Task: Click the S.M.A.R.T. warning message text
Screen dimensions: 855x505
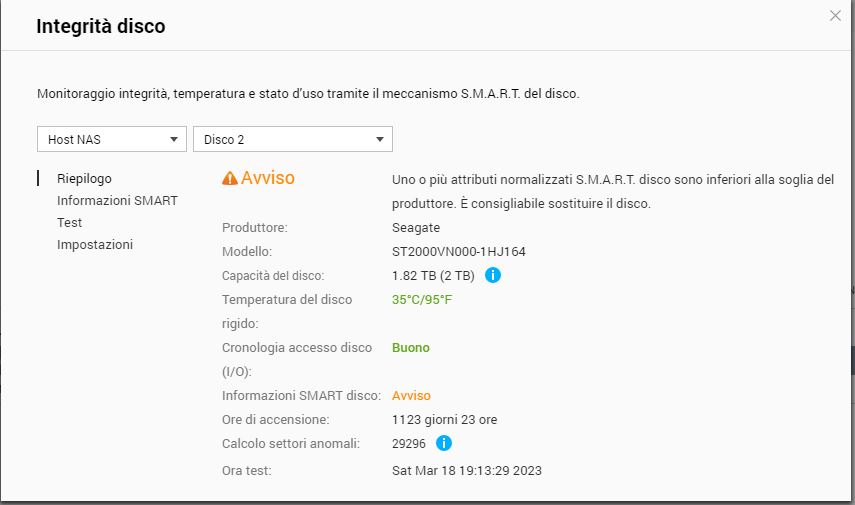Action: pyautogui.click(x=612, y=191)
